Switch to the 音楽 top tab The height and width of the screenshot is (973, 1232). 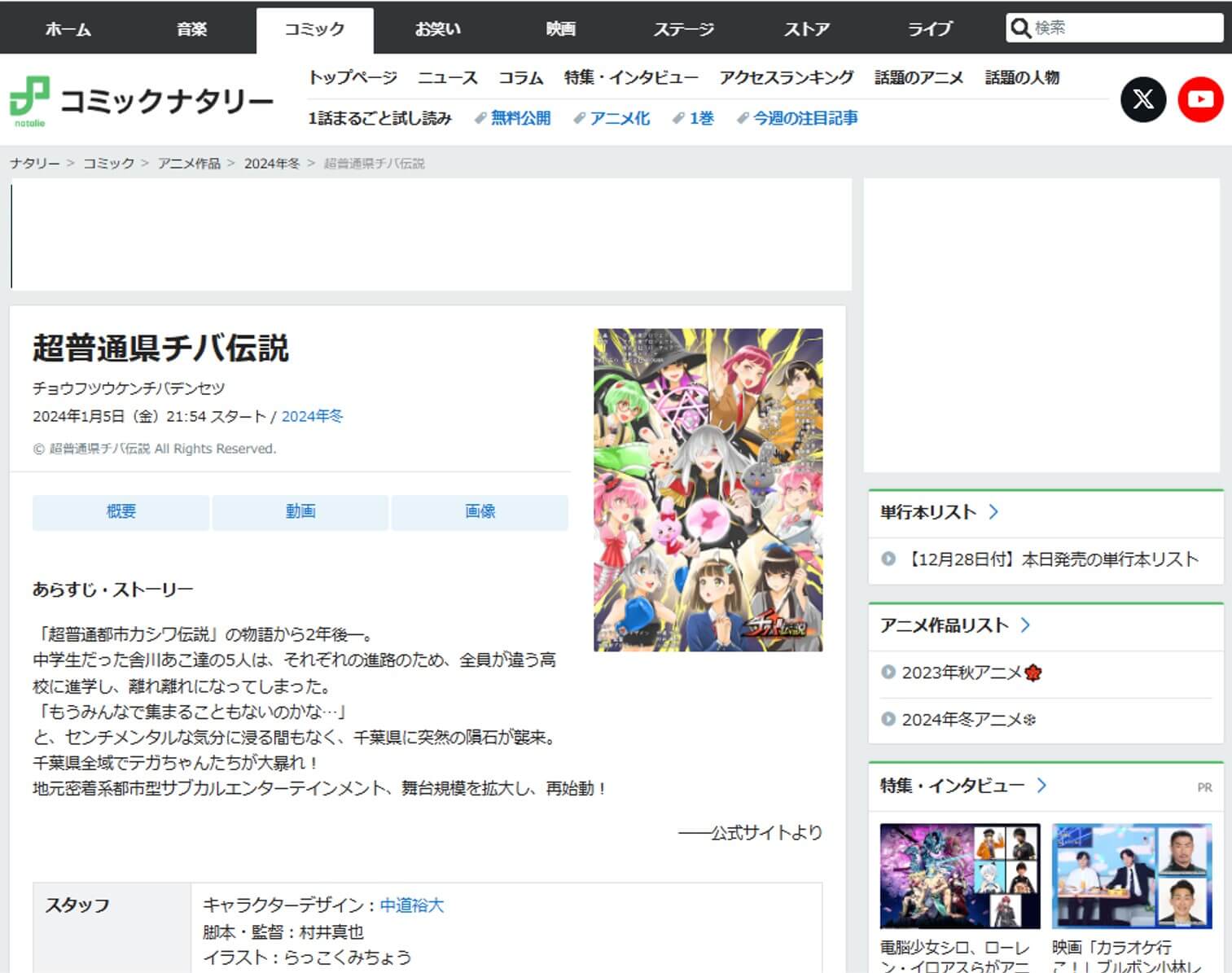[x=192, y=29]
